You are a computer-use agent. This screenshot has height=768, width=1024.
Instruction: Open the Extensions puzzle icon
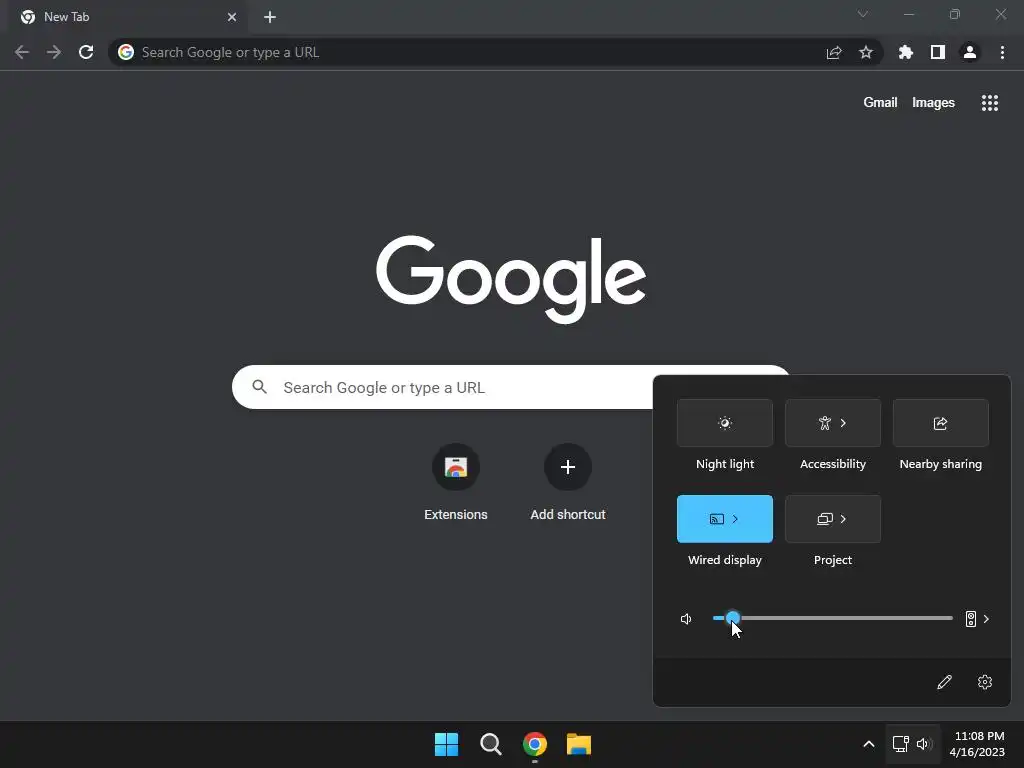[x=906, y=52]
